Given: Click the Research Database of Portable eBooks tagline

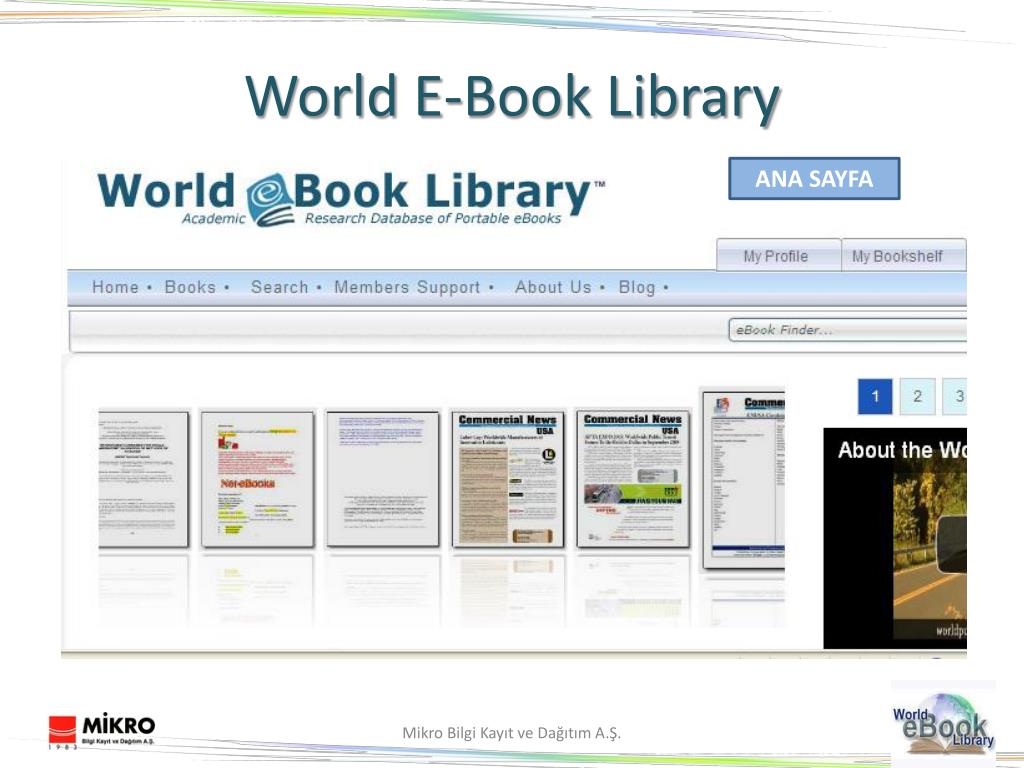Looking at the screenshot, I should coord(433,218).
